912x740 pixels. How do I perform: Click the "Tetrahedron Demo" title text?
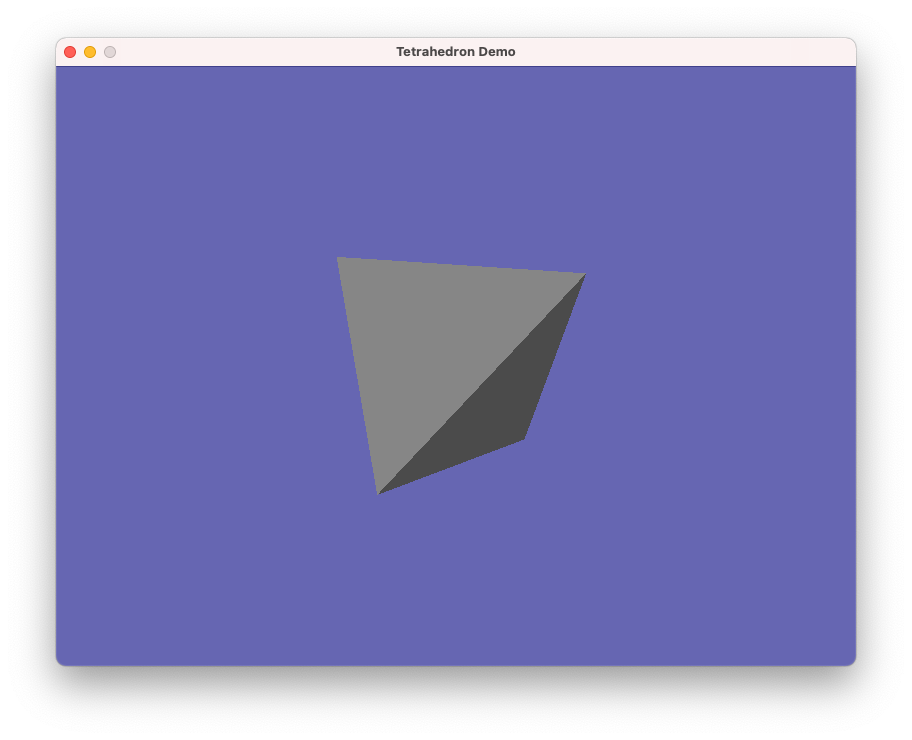pyautogui.click(x=455, y=52)
